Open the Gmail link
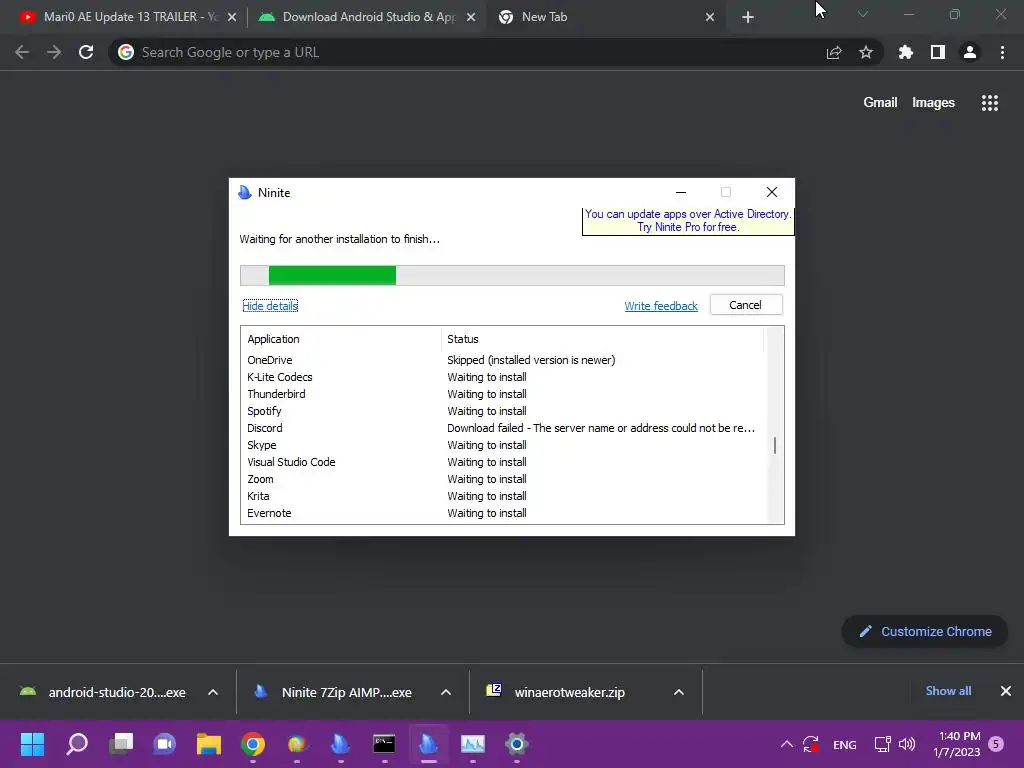The height and width of the screenshot is (768, 1024). coord(880,103)
